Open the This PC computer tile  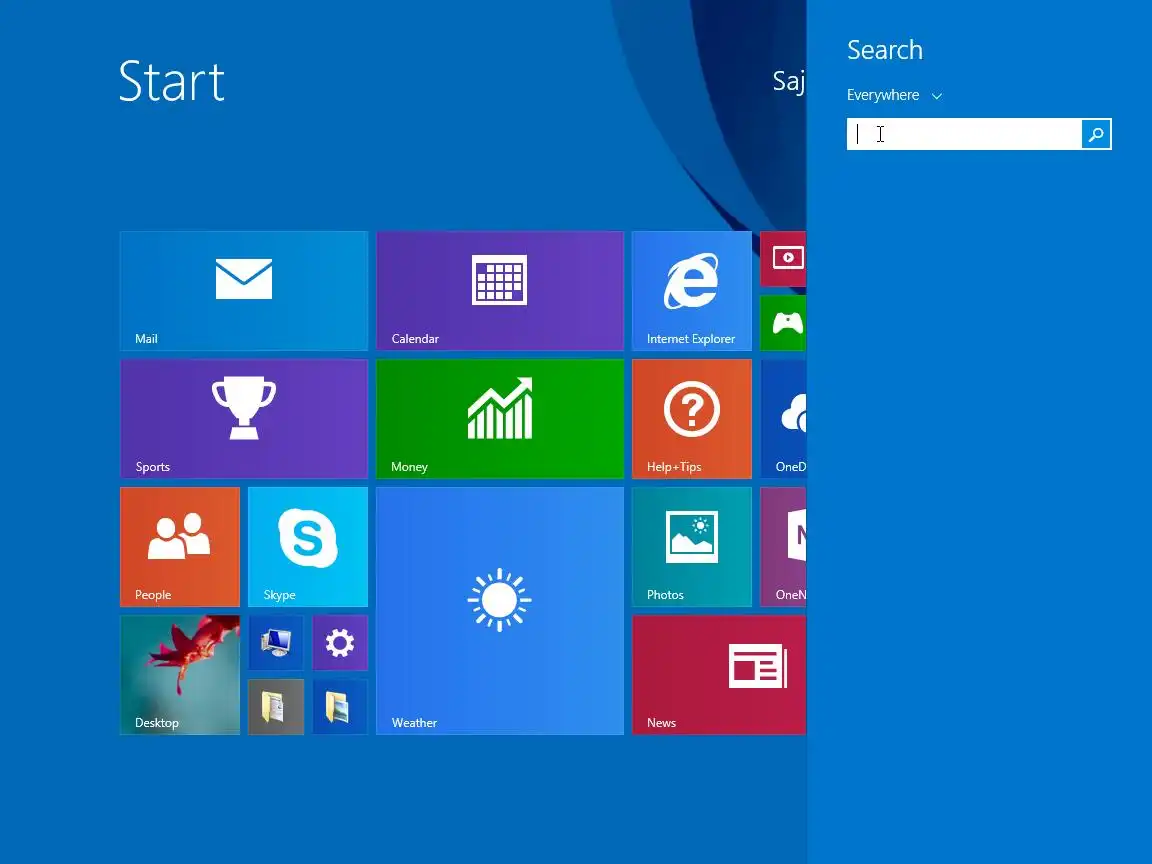[x=276, y=643]
